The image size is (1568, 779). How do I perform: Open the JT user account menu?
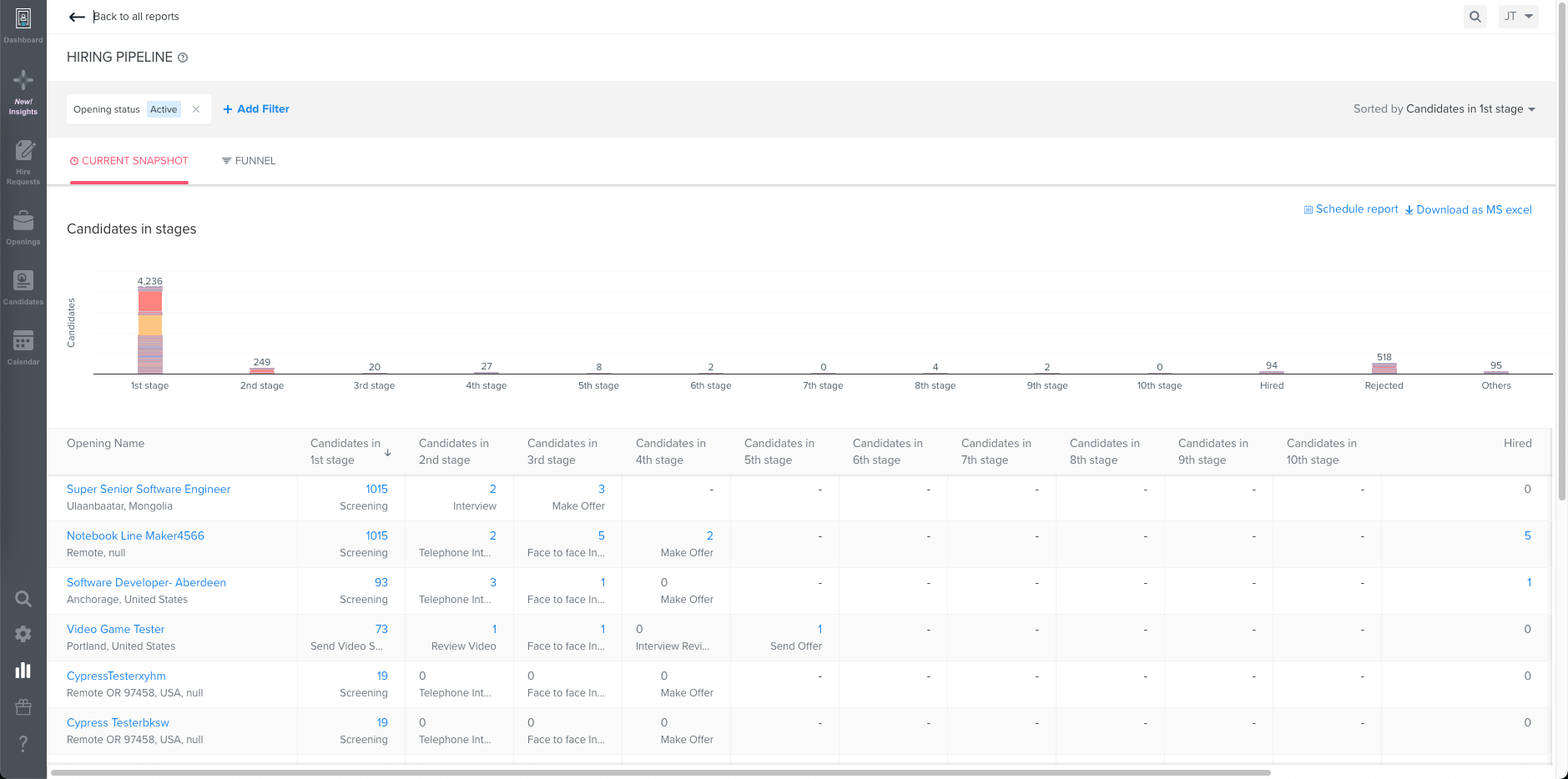[x=1518, y=16]
